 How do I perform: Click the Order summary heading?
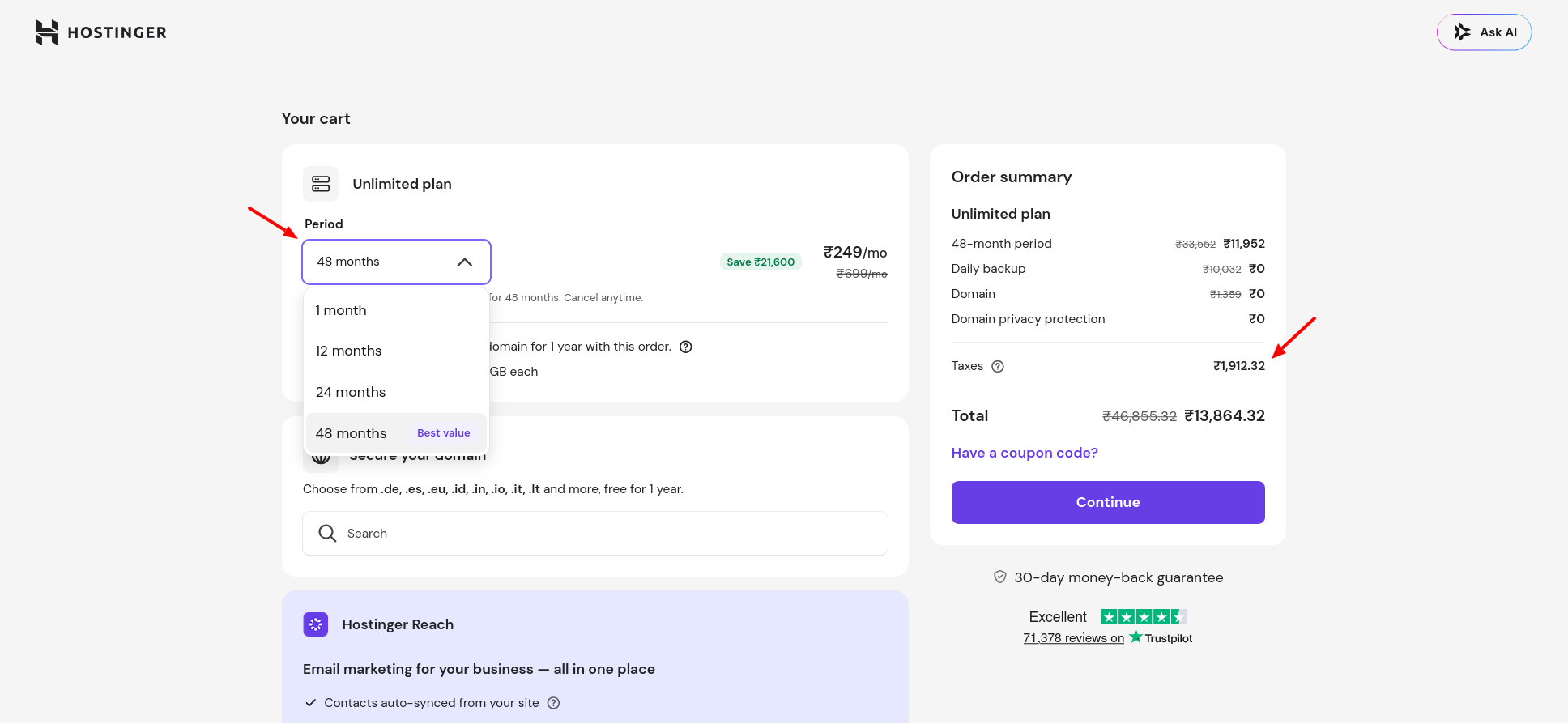1012,177
